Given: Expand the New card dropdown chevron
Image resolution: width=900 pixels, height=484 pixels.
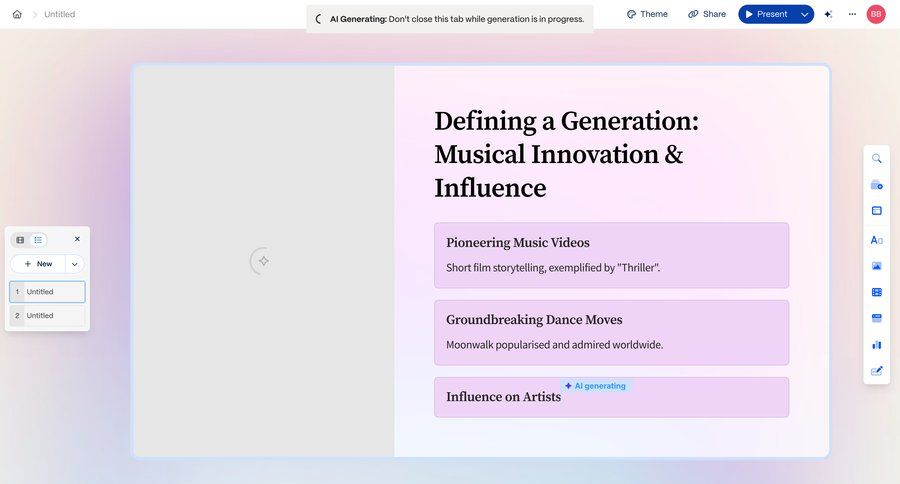Looking at the screenshot, I should [75, 264].
